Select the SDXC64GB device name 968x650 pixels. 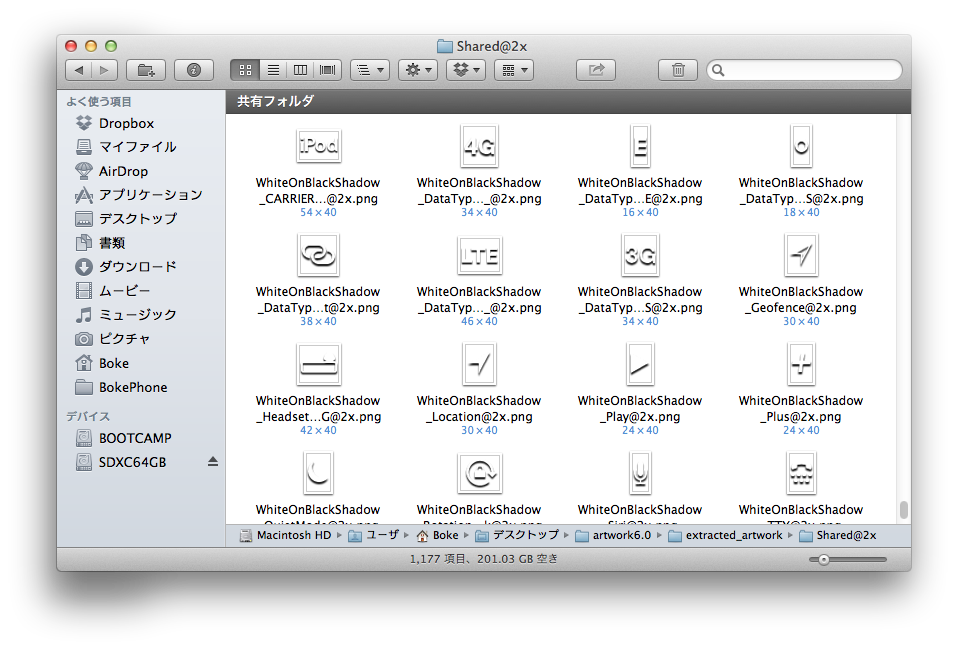pyautogui.click(x=133, y=462)
